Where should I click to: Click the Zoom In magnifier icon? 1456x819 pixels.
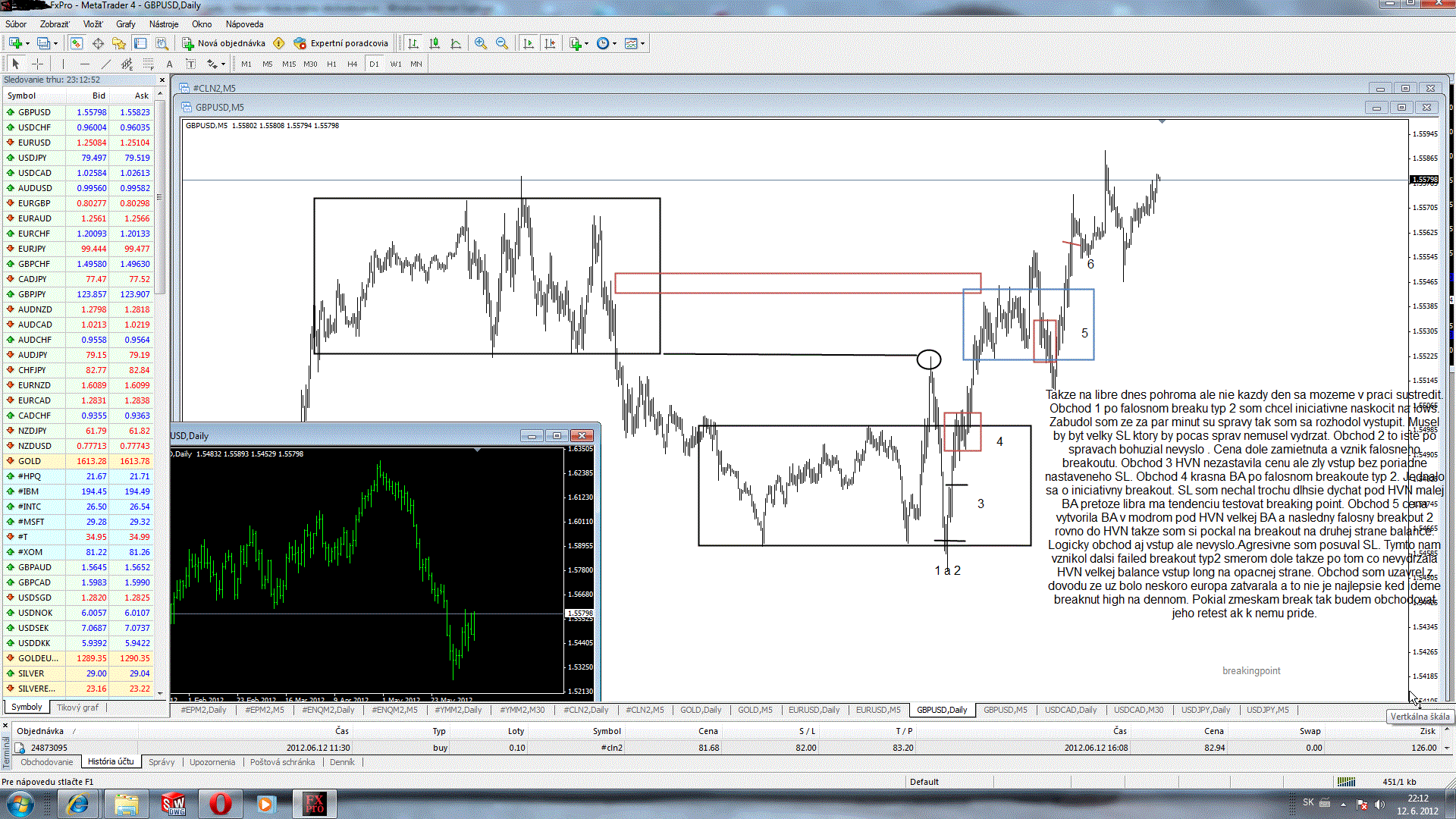click(480, 43)
